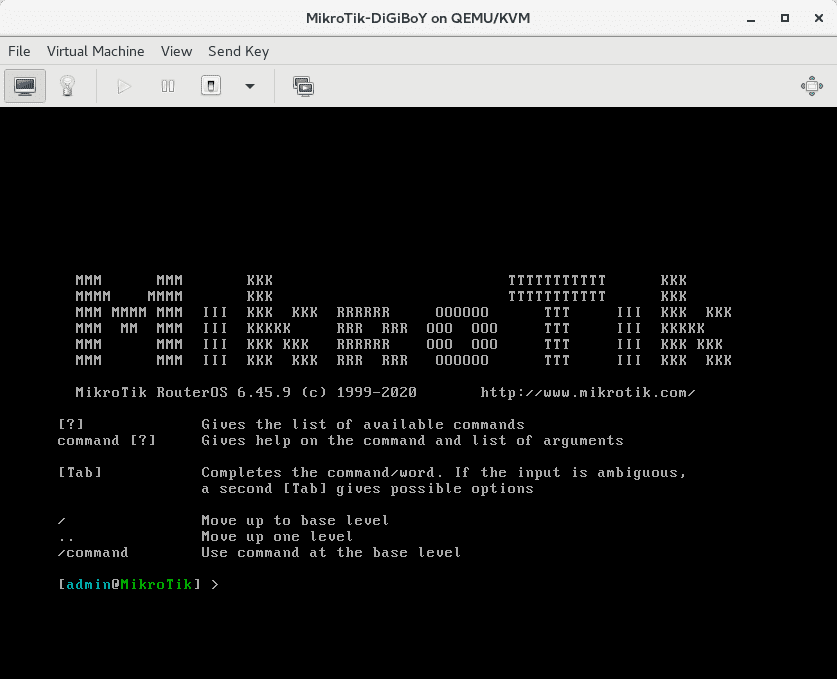
Task: Click "Use command at the base level"
Action: 331,552
